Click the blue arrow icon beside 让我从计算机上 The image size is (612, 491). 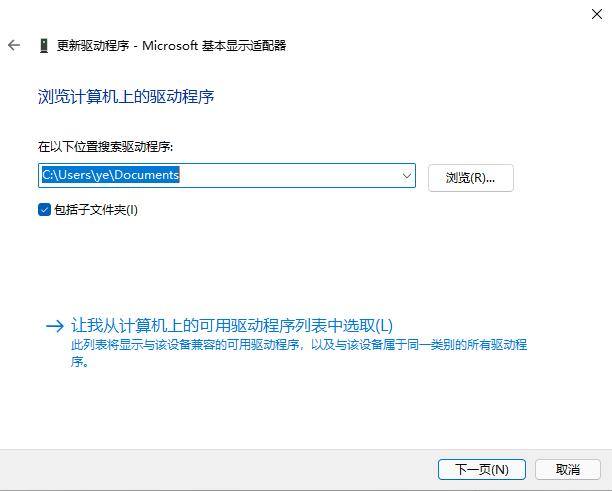(54, 326)
